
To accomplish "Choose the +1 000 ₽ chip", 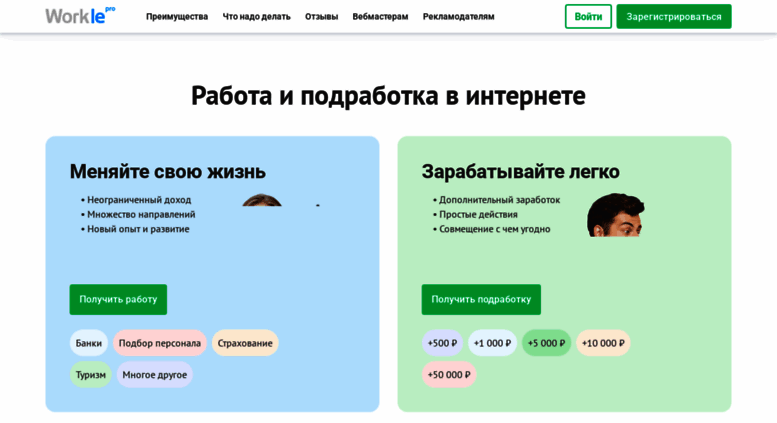I will [493, 343].
